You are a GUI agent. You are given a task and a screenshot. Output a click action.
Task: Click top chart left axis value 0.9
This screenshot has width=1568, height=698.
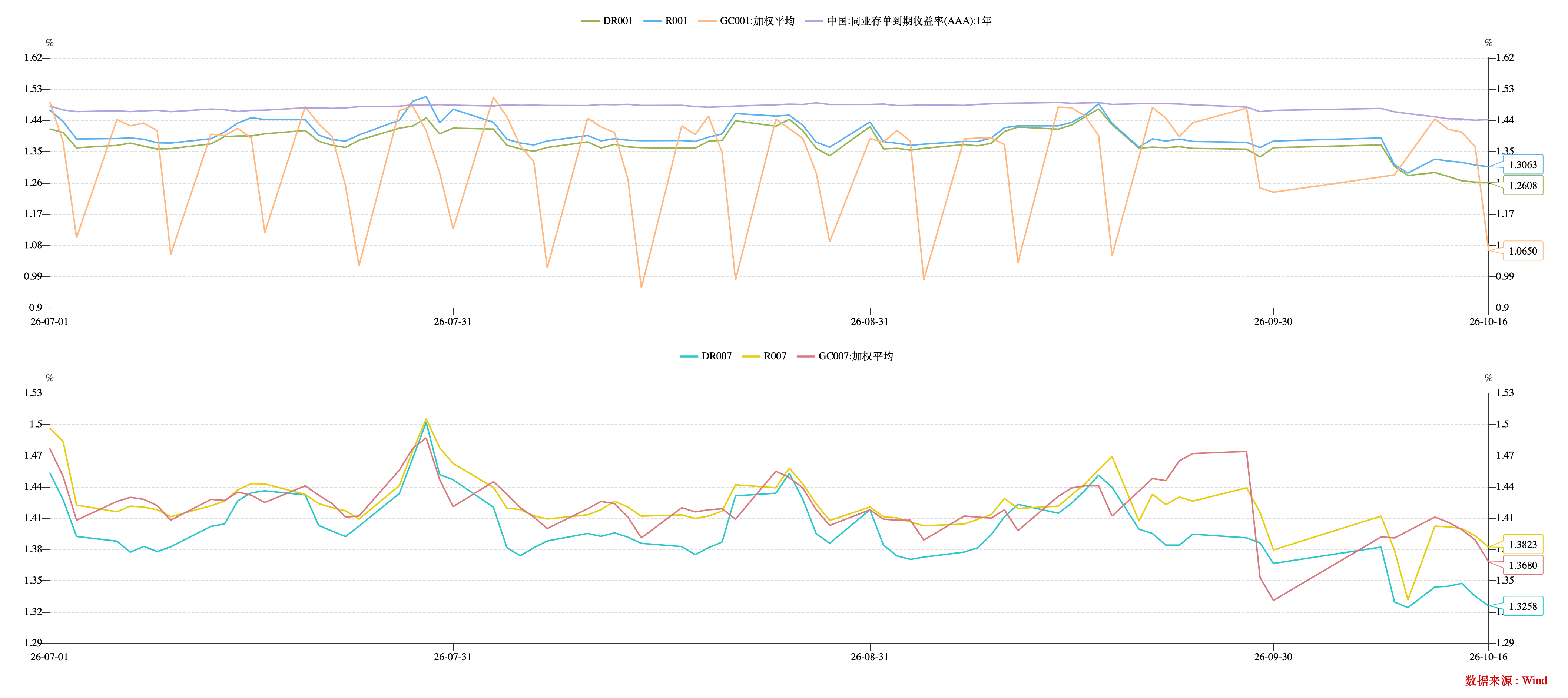pyautogui.click(x=35, y=307)
